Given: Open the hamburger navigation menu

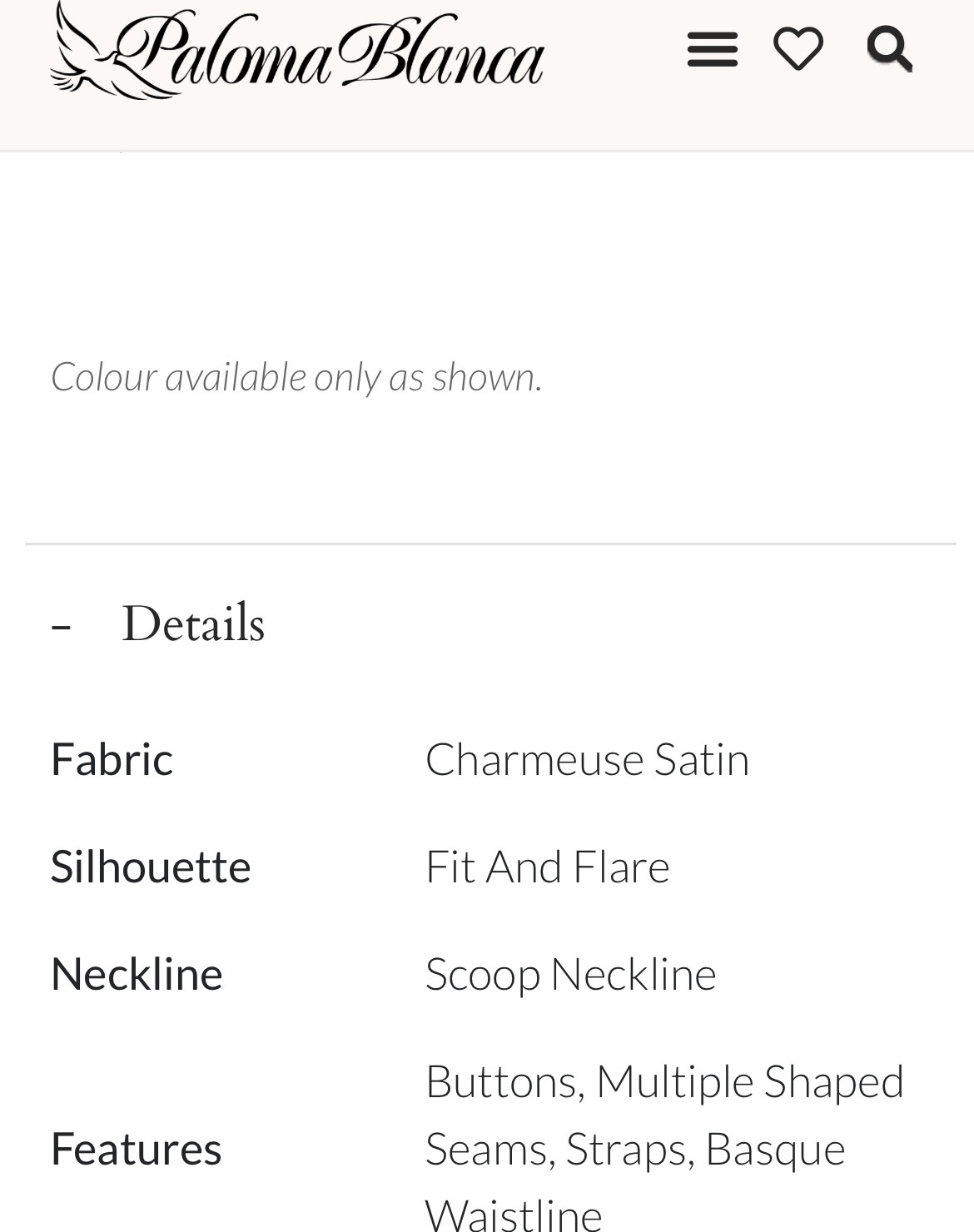Looking at the screenshot, I should click(712, 49).
